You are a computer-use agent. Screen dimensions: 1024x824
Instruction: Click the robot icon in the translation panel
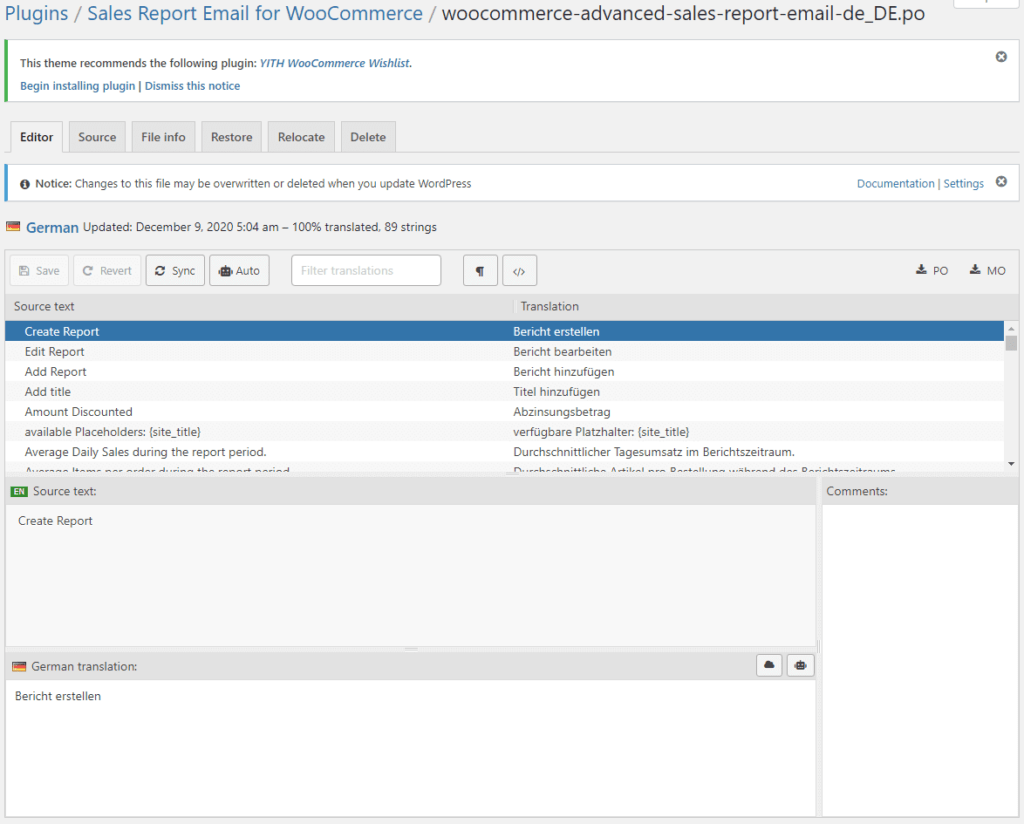click(799, 665)
